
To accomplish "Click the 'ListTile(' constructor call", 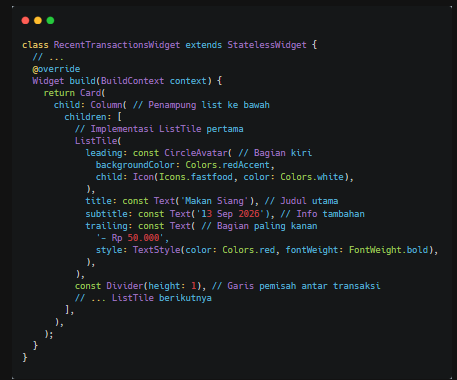I will [x=98, y=141].
